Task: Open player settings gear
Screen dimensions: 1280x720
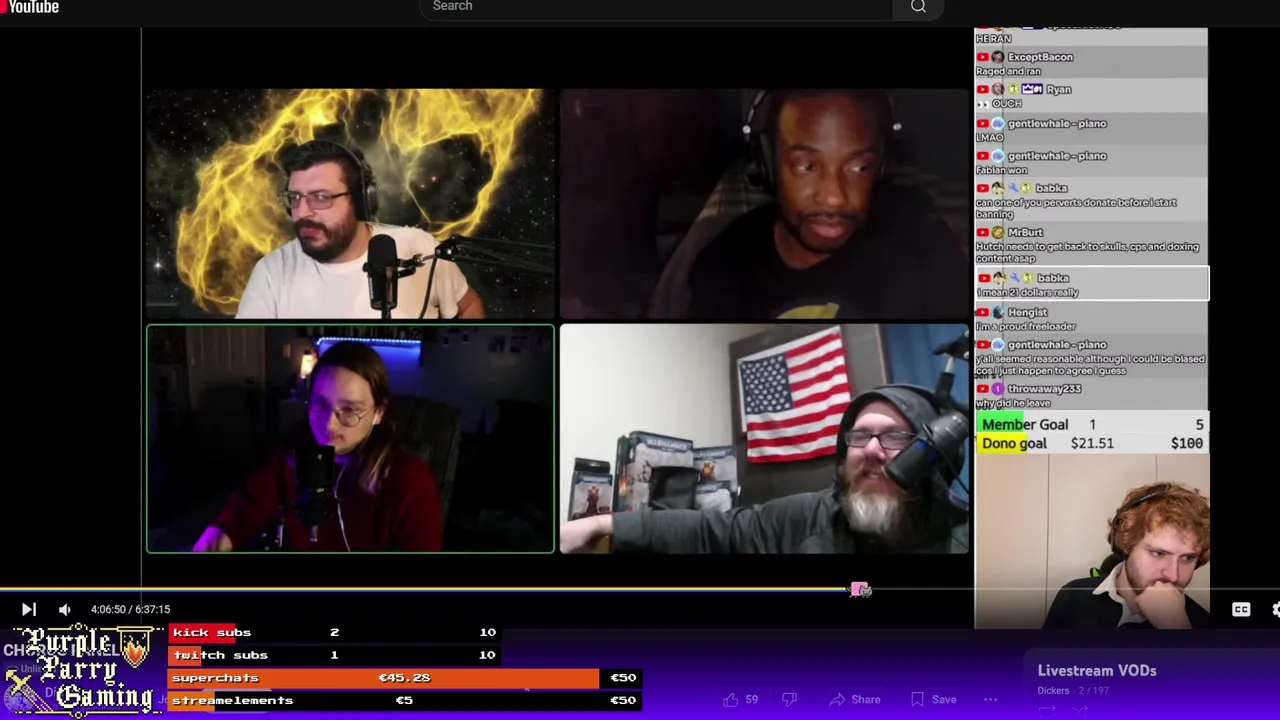Action: 1275,609
